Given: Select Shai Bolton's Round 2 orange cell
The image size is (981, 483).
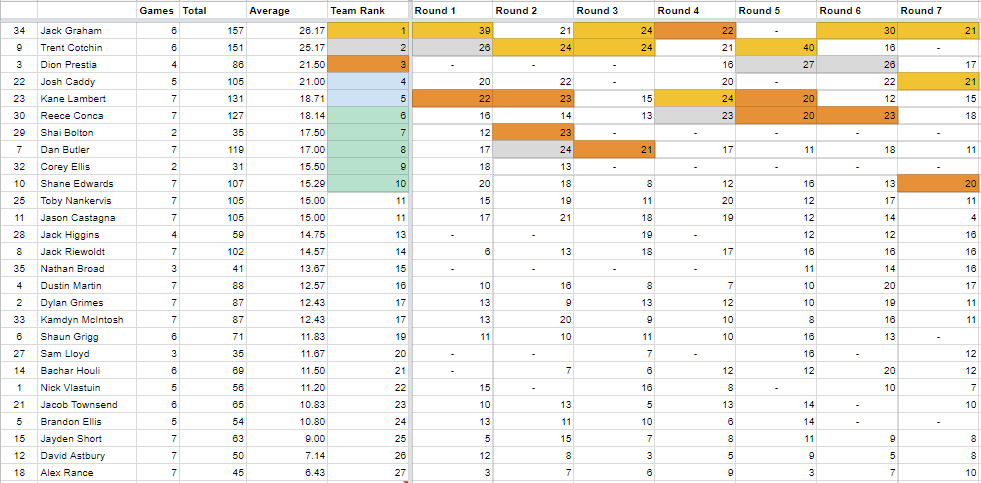Looking at the screenshot, I should [533, 133].
